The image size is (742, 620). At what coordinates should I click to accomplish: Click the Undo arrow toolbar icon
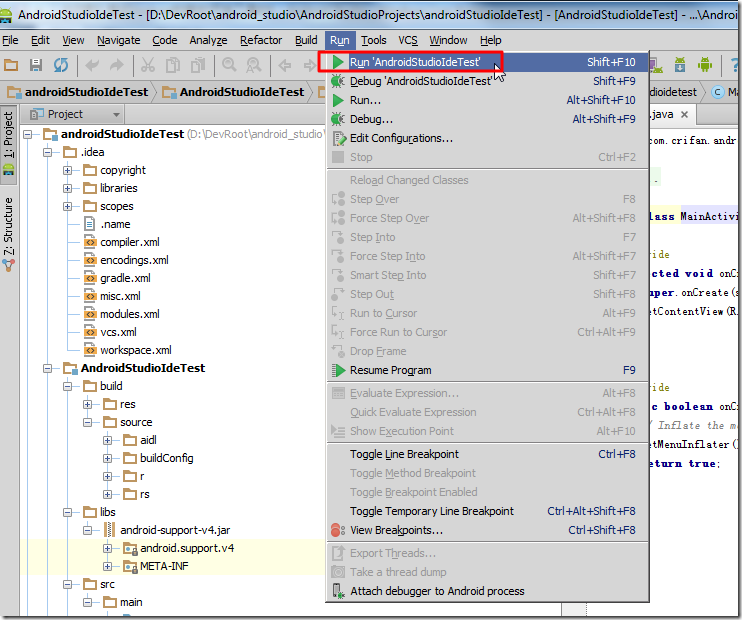coord(92,65)
